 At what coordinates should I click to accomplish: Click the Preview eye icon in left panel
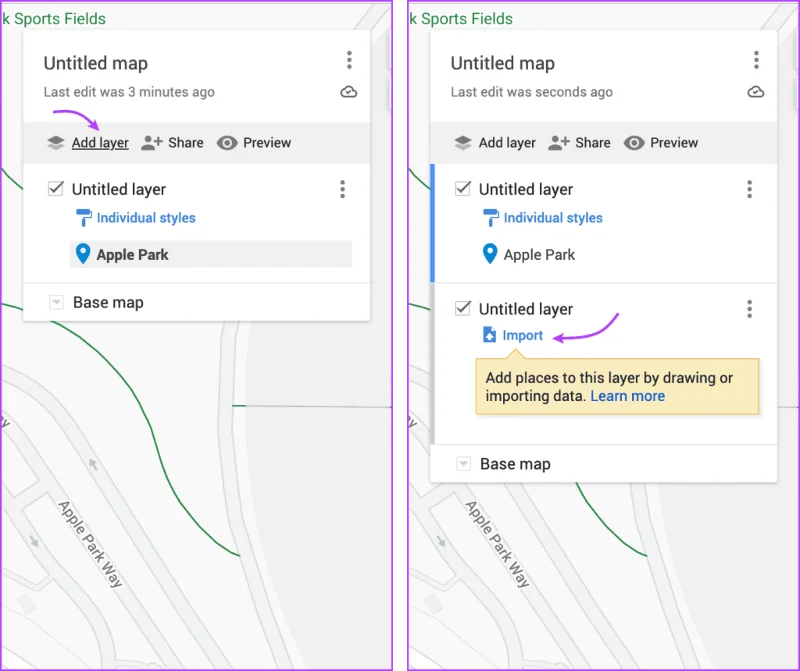tap(227, 143)
